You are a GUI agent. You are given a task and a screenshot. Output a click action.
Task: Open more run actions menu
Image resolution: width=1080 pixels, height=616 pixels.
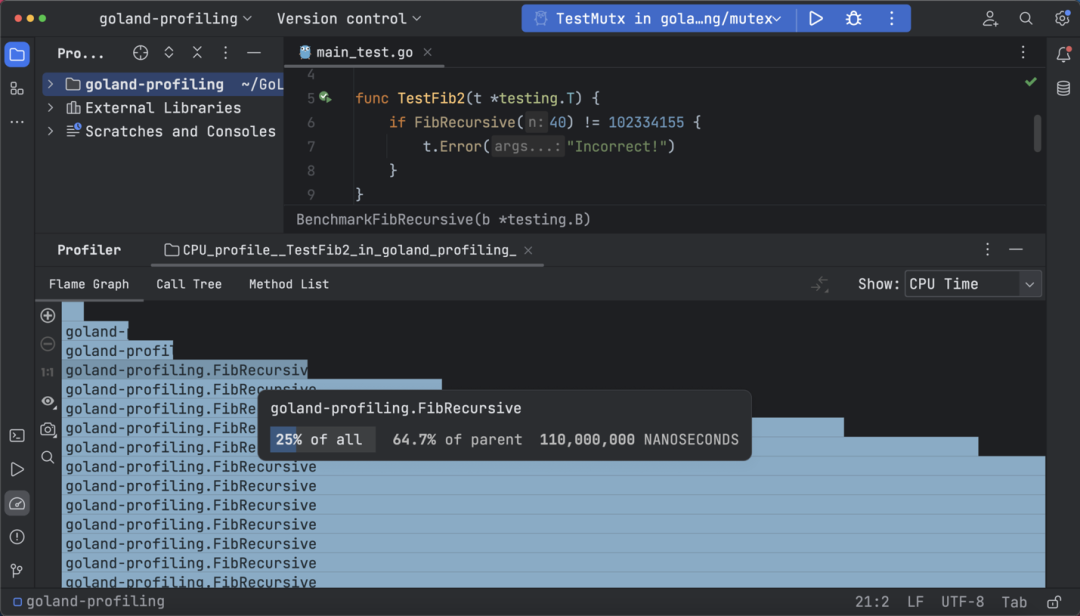point(892,19)
